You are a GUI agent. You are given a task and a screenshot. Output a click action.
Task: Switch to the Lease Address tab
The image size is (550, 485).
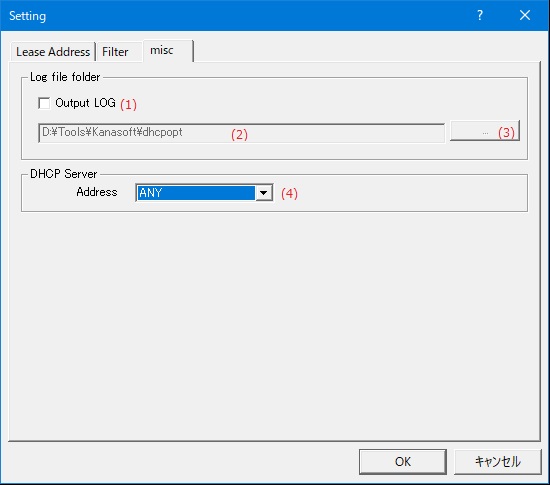(x=53, y=52)
